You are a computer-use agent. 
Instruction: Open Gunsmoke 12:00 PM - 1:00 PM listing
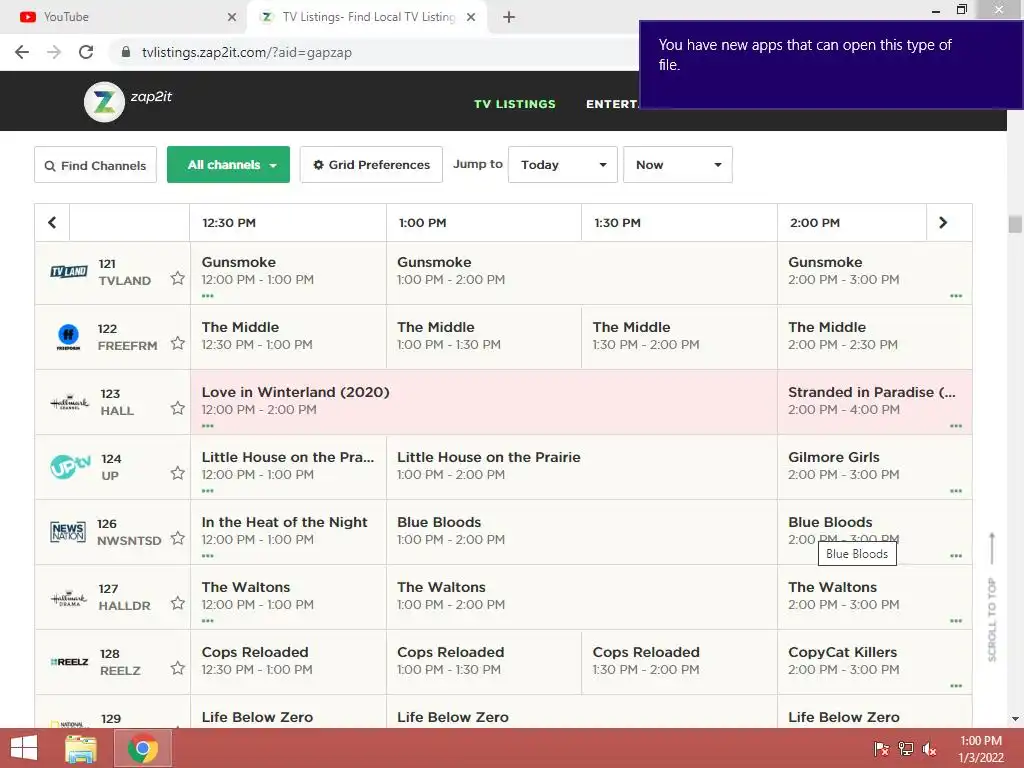tap(289, 273)
